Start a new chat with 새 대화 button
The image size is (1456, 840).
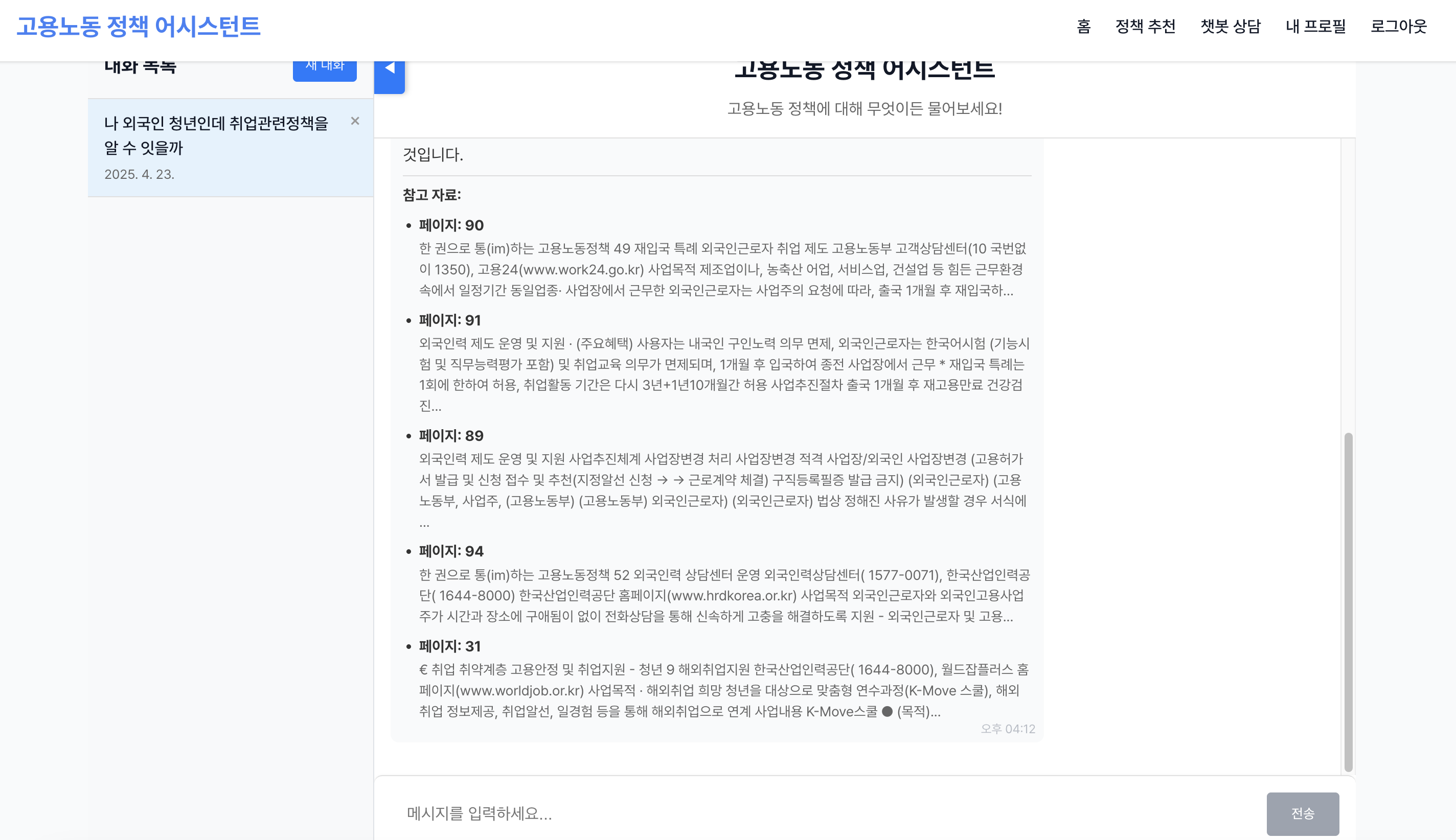[x=324, y=71]
